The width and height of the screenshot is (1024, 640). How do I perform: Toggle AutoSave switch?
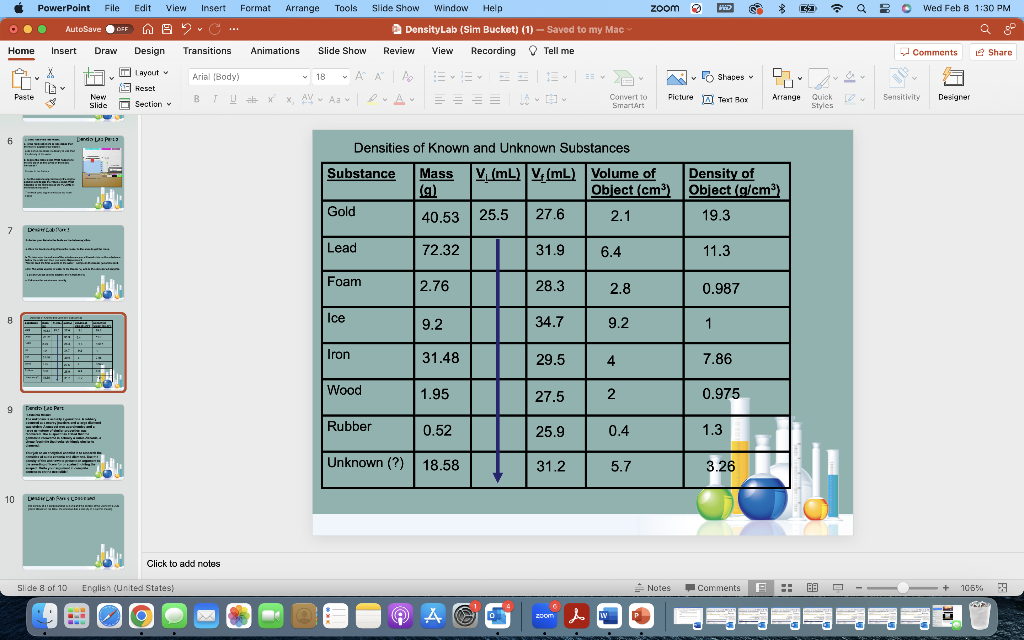(119, 29)
